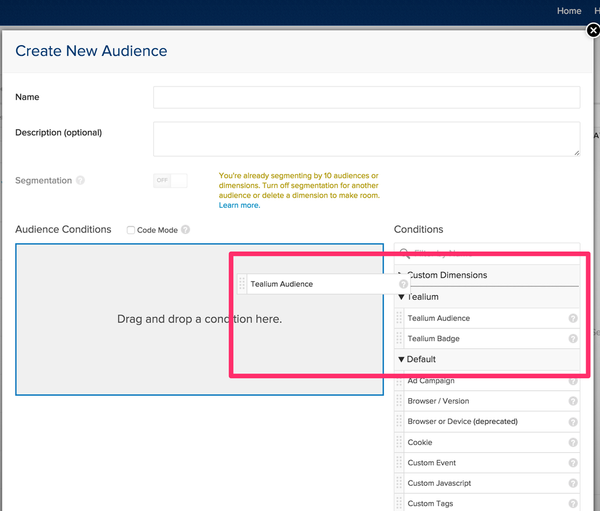Close the Create New Audience dialog
Image resolution: width=600 pixels, height=511 pixels.
click(x=592, y=31)
